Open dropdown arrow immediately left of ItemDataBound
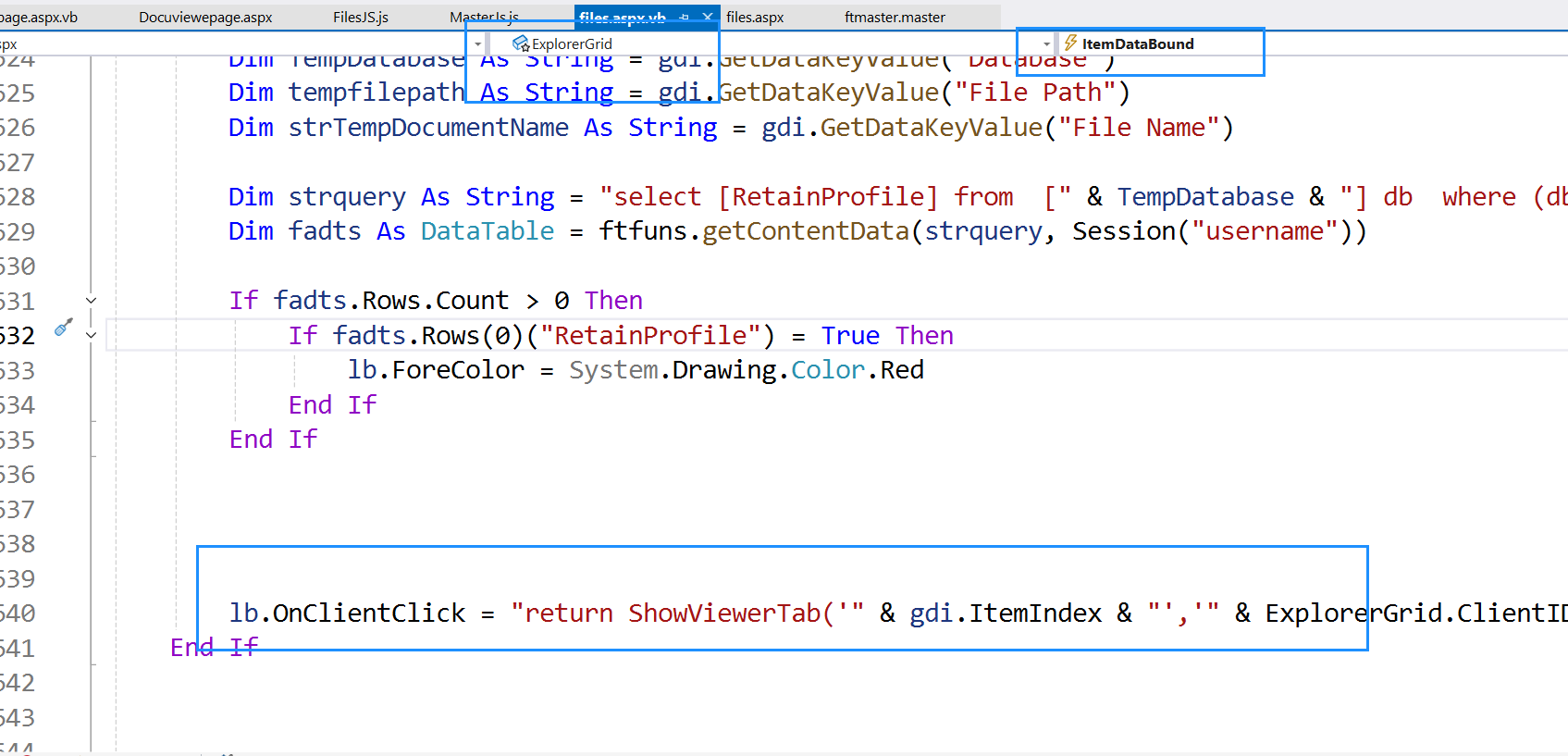This screenshot has height=756, width=1568. [1046, 44]
